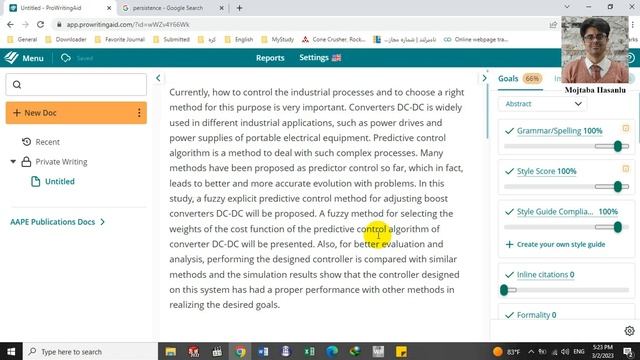640x360 pixels.
Task: Click the magnifier icon in search box
Action: pyautogui.click(x=17, y=84)
